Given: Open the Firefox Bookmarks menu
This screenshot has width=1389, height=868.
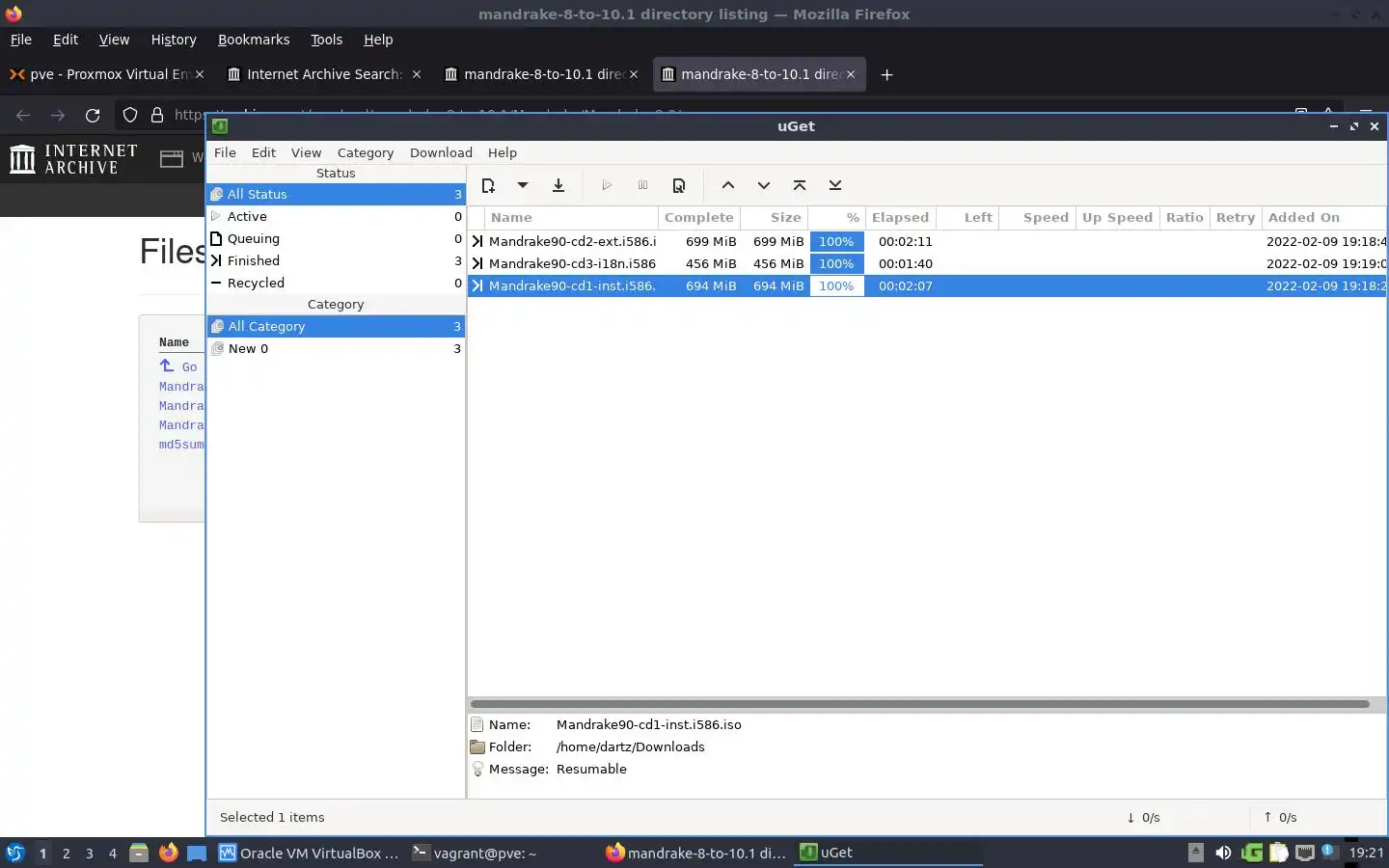Looking at the screenshot, I should 253,40.
